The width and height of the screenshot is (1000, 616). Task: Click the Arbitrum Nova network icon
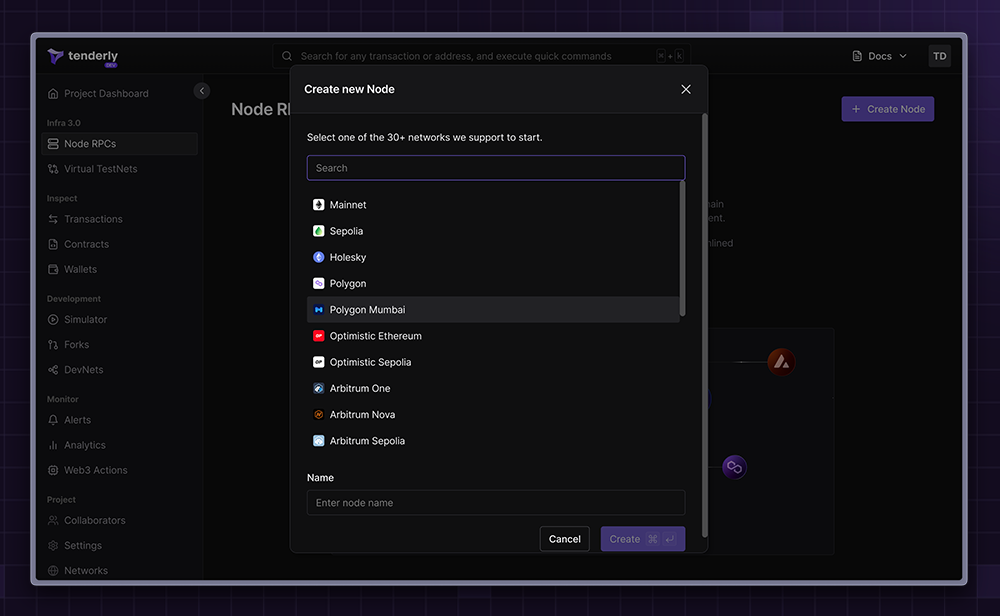click(x=319, y=414)
